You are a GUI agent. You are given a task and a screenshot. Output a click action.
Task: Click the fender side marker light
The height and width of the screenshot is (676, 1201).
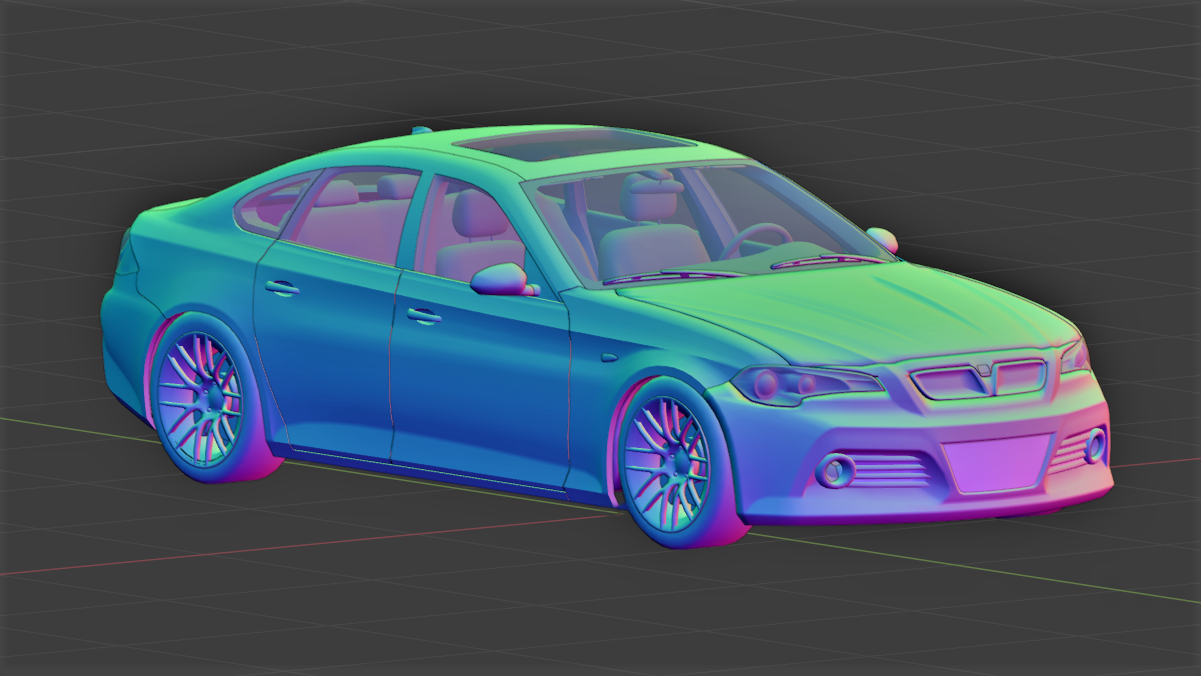click(610, 356)
